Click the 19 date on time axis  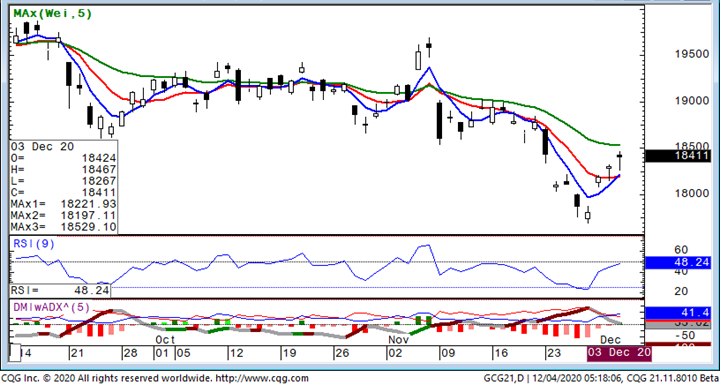(289, 353)
